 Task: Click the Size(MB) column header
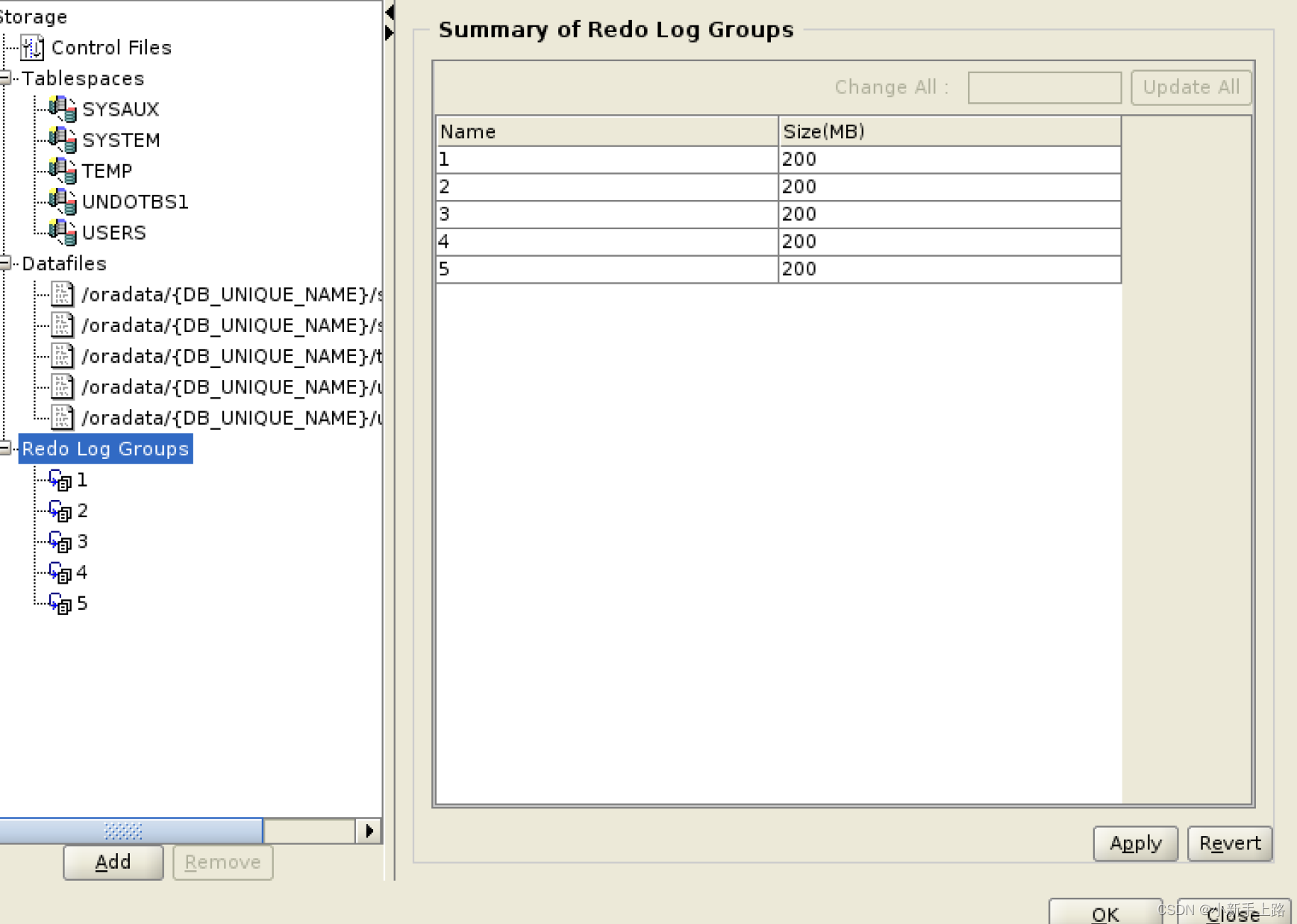(x=949, y=131)
